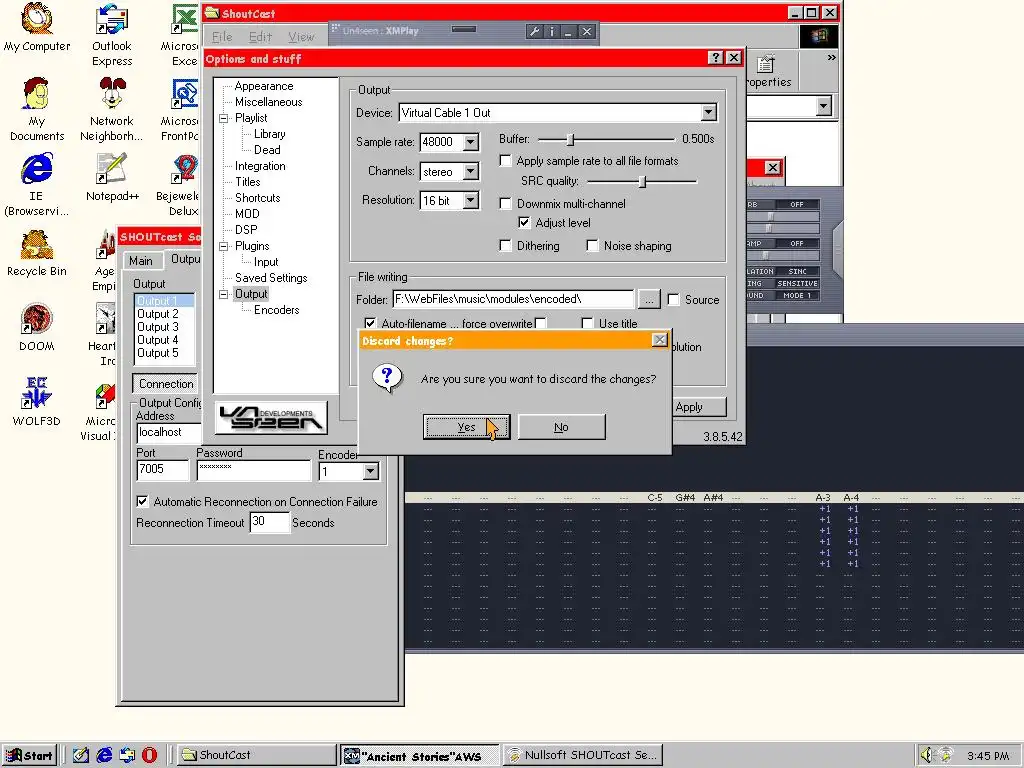Click the Internet Explorer quick launch icon

[x=104, y=755]
